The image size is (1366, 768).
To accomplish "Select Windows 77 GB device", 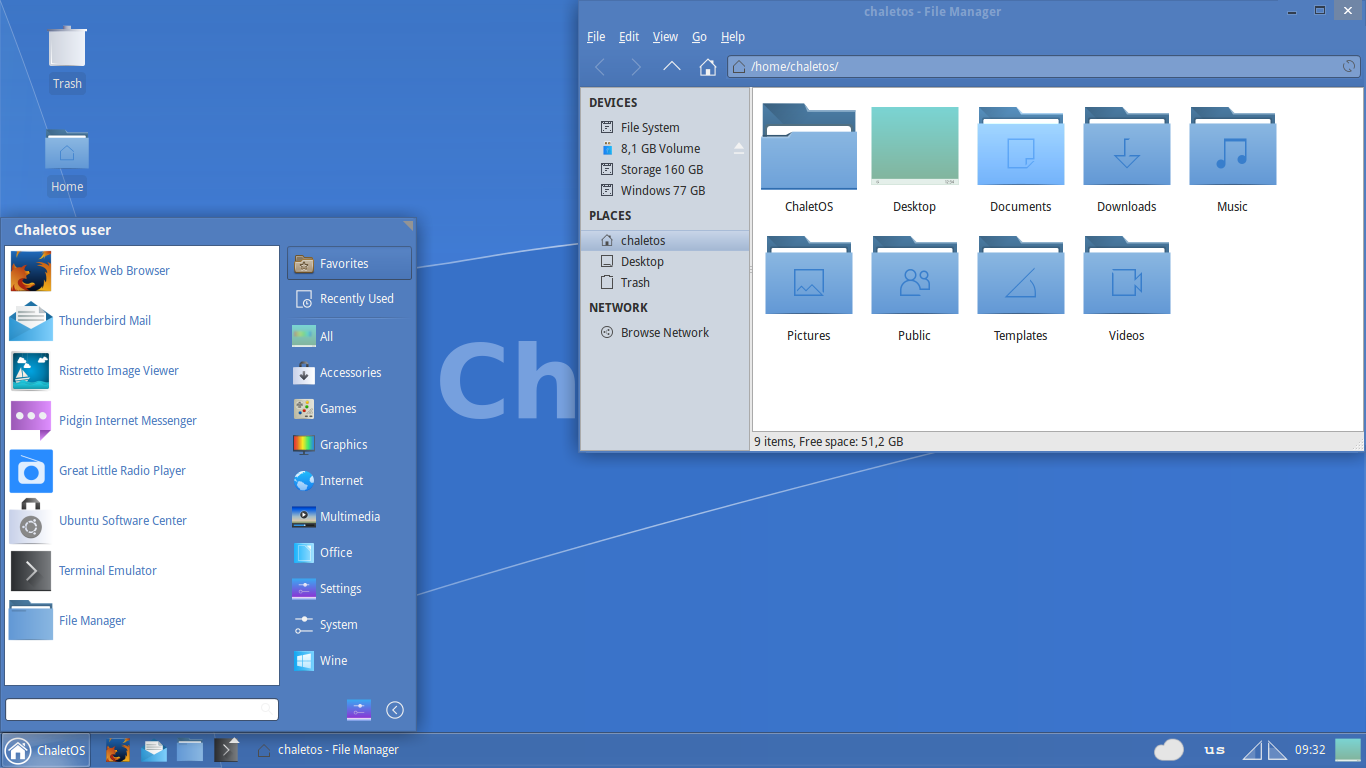I will click(x=664, y=190).
